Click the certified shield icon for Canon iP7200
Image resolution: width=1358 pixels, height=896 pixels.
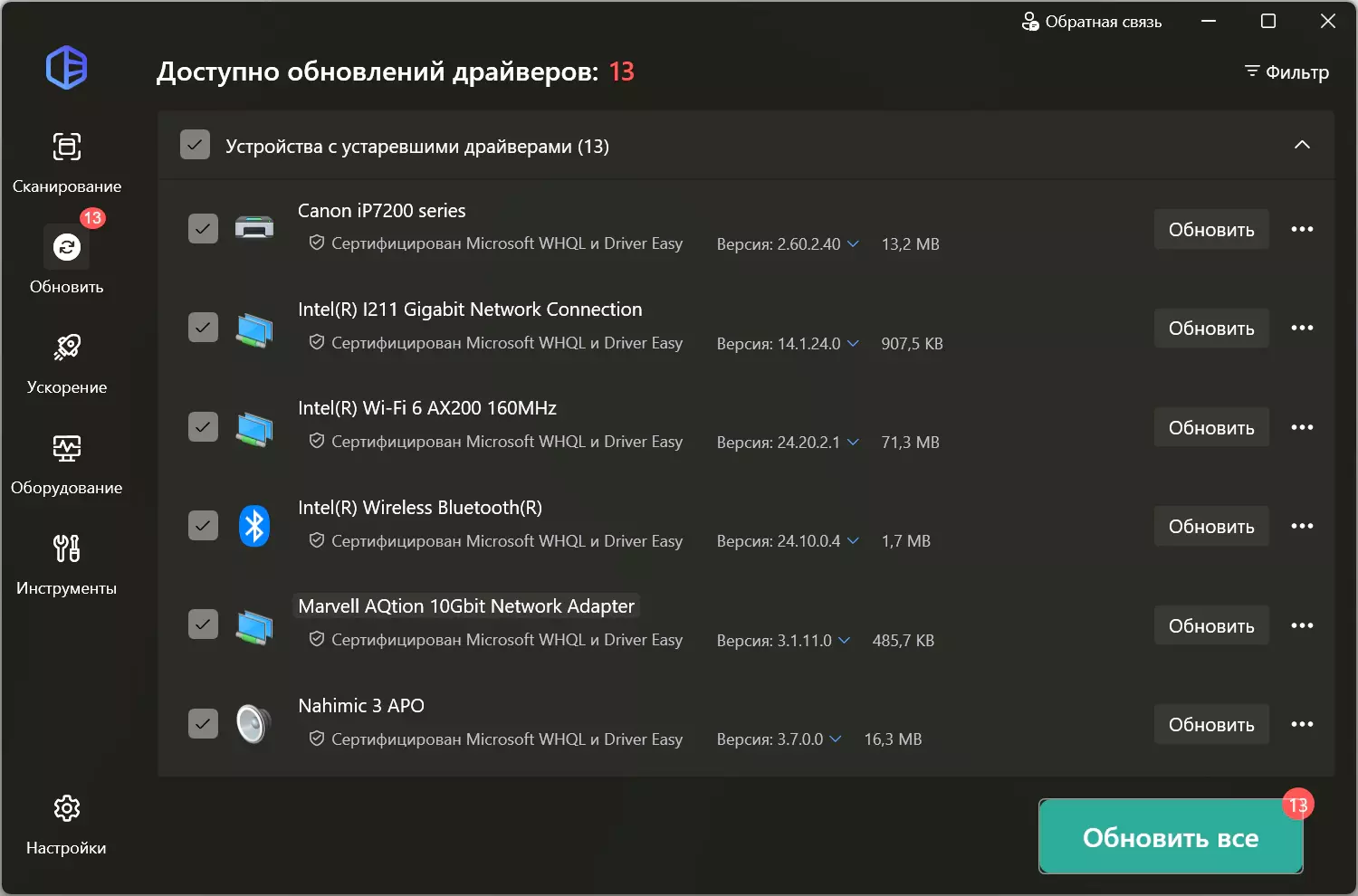point(317,243)
